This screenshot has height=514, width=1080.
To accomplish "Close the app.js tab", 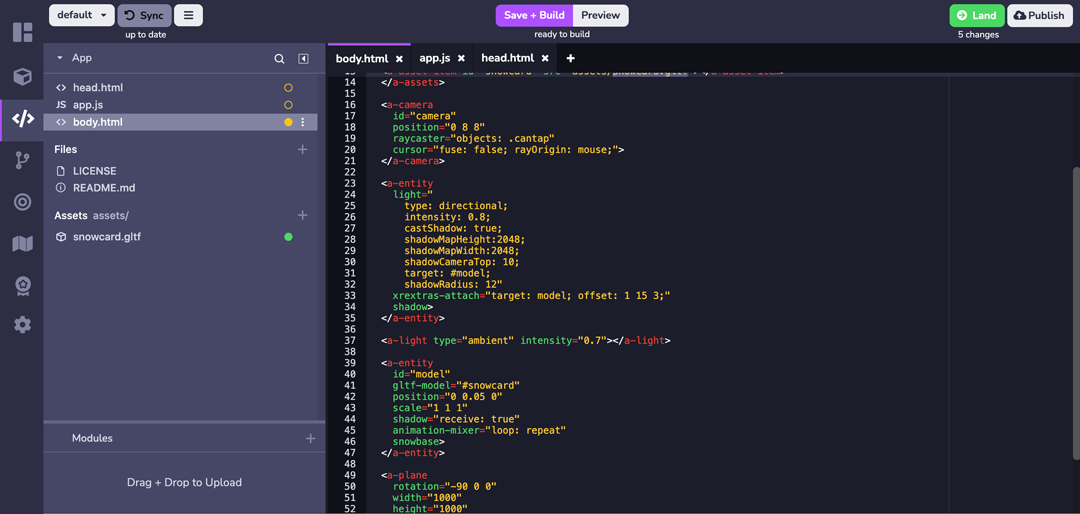I will tap(461, 59).
